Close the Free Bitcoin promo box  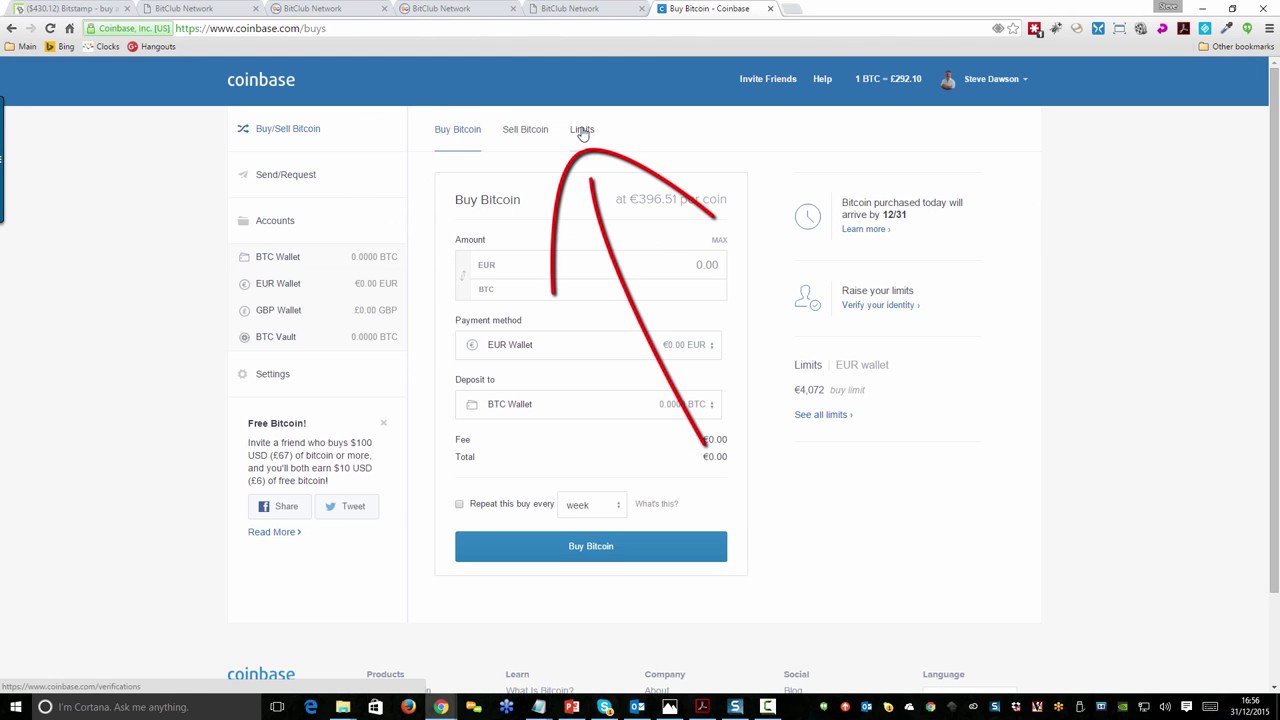[x=383, y=424]
